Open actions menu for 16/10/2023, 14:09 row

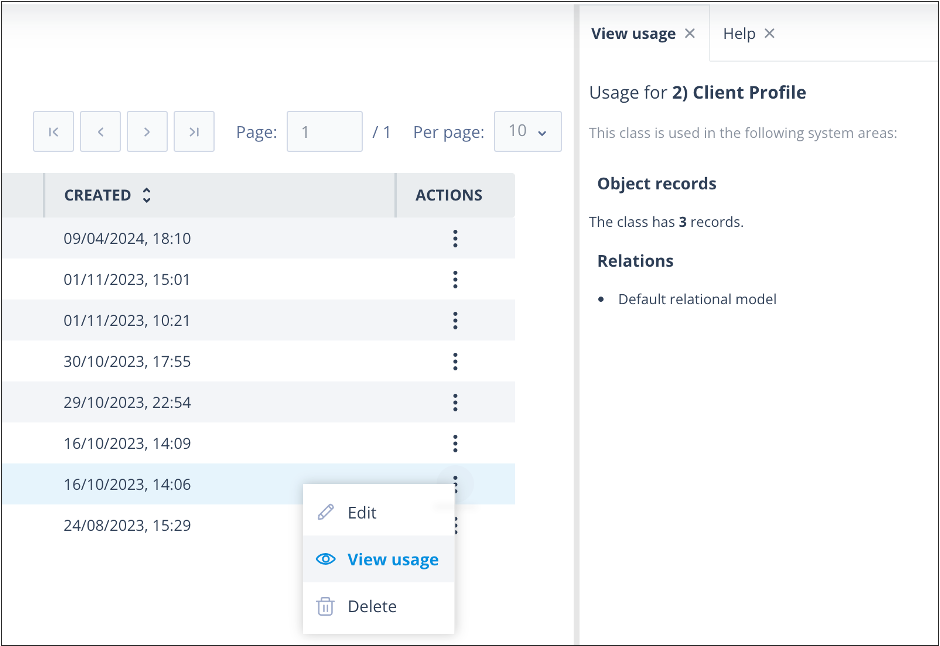tap(455, 443)
